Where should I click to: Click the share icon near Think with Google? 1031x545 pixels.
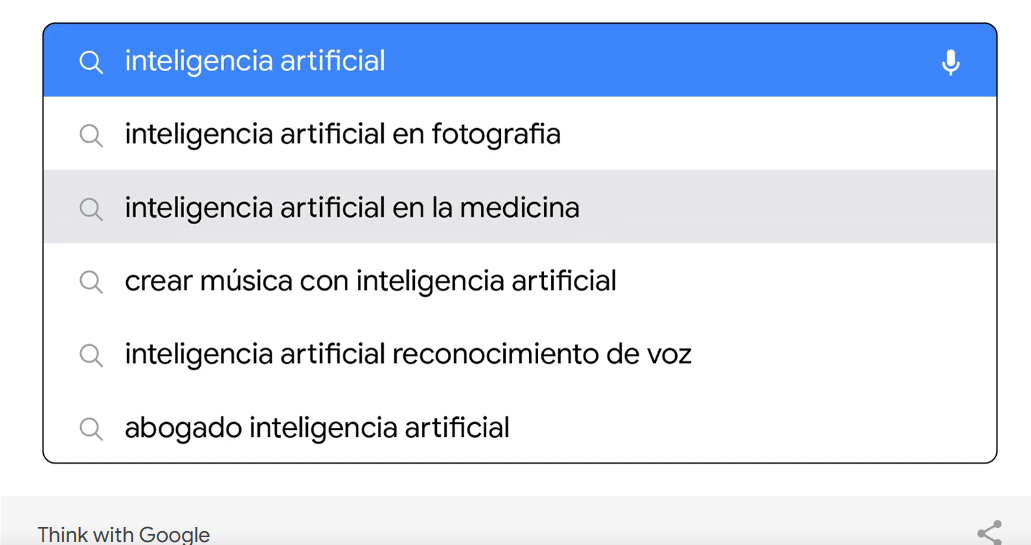(x=989, y=532)
